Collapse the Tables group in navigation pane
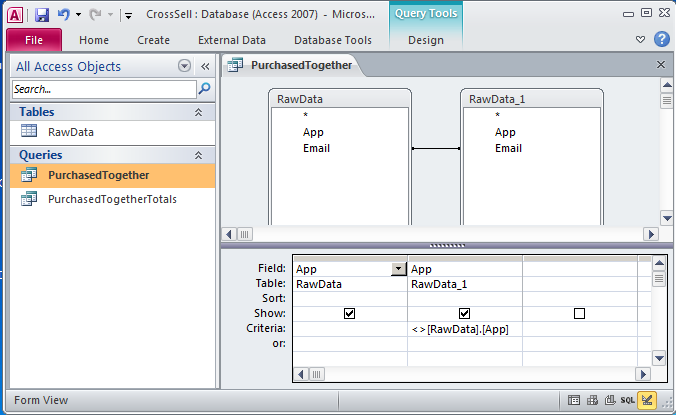 tap(198, 113)
